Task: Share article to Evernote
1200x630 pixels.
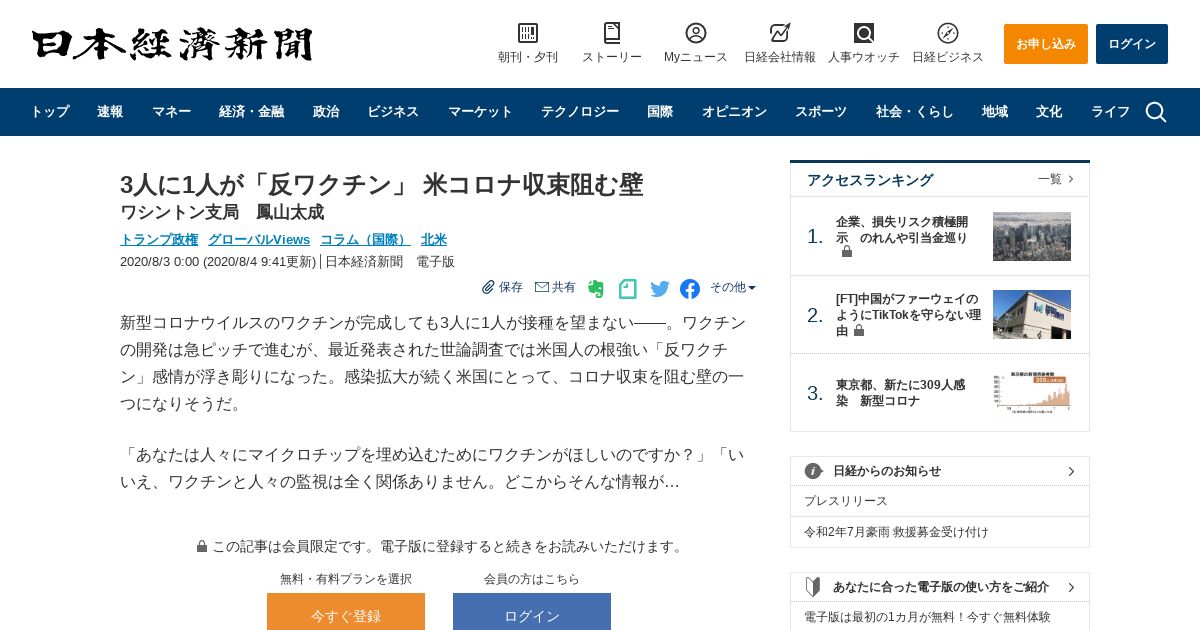Action: tap(596, 289)
